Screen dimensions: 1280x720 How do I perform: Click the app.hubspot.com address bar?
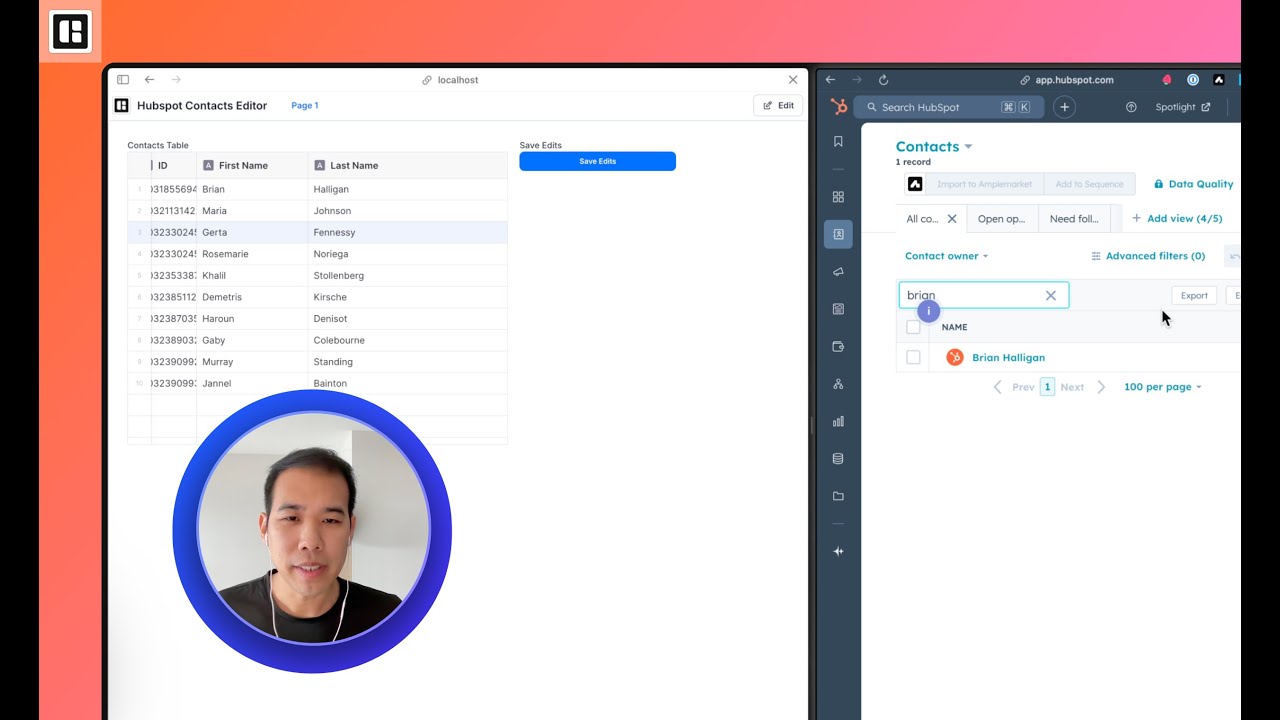tap(1067, 80)
